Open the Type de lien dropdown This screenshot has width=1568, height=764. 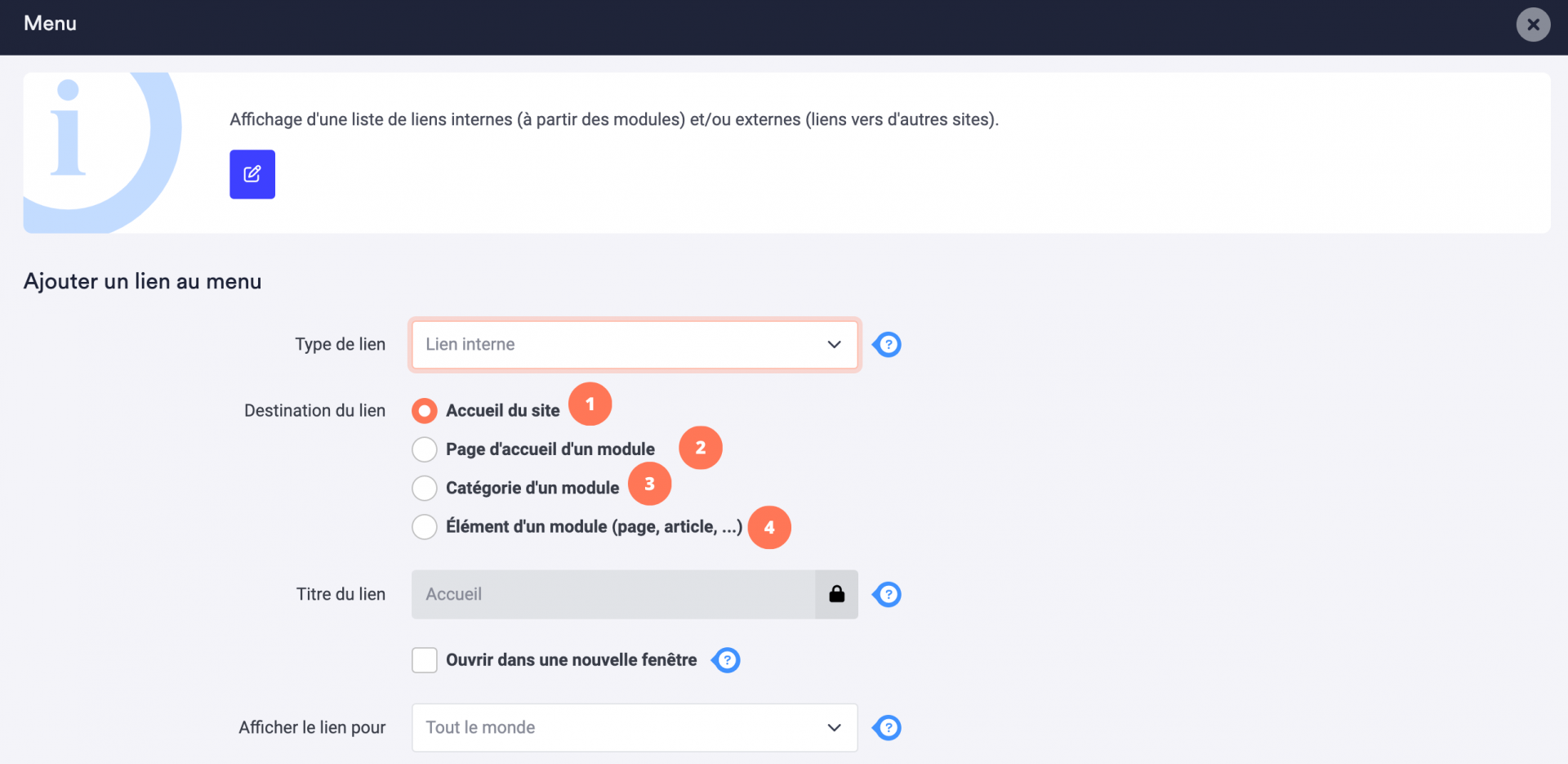tap(635, 345)
